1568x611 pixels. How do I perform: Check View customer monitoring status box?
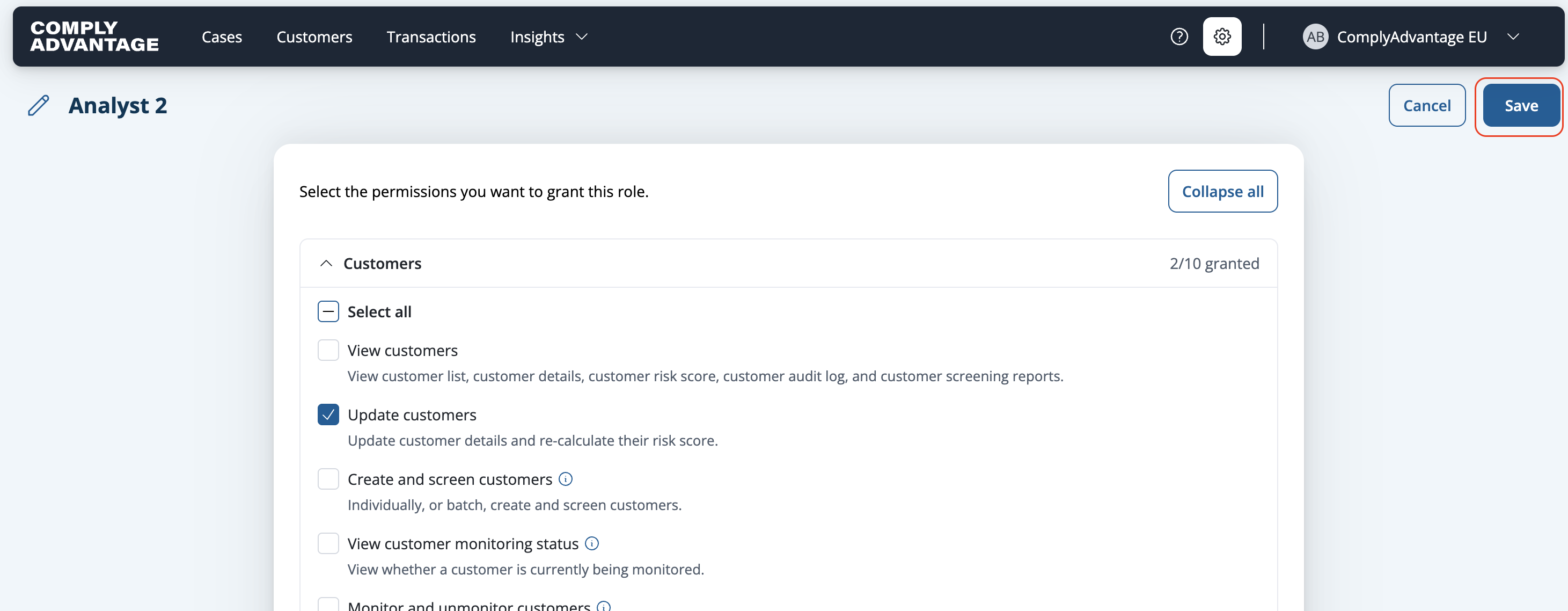(328, 543)
